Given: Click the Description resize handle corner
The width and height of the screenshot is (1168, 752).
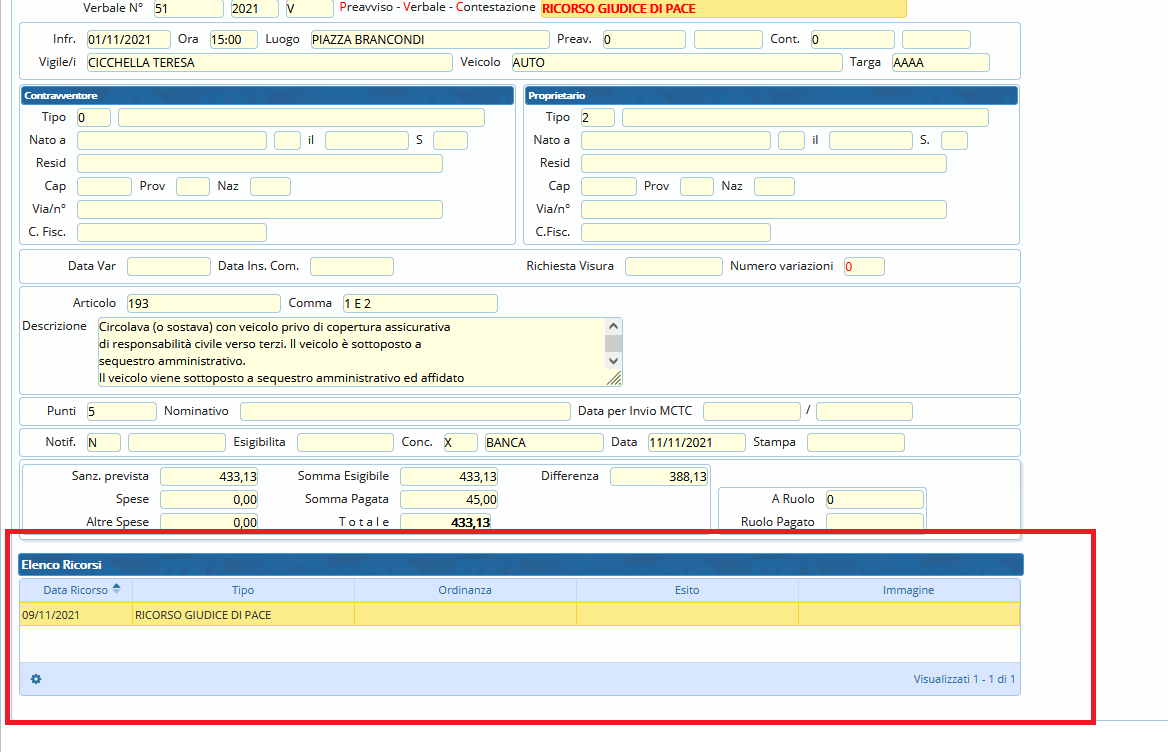Looking at the screenshot, I should [x=614, y=378].
